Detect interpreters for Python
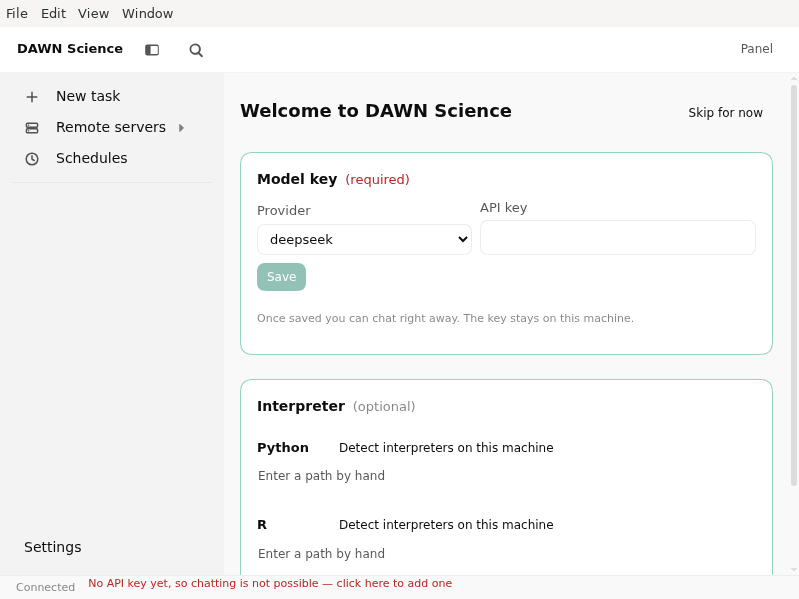Image resolution: width=799 pixels, height=599 pixels. (446, 447)
